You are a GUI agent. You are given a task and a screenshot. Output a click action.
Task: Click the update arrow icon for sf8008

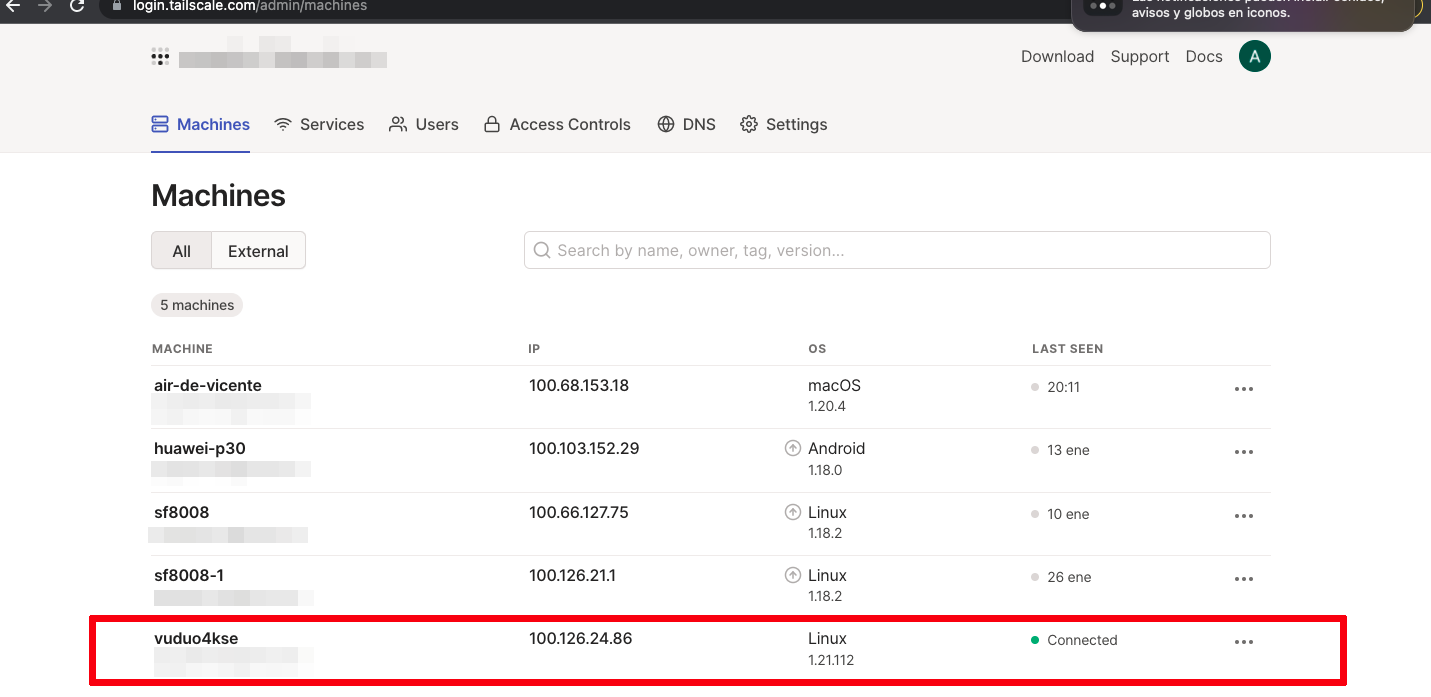[793, 512]
